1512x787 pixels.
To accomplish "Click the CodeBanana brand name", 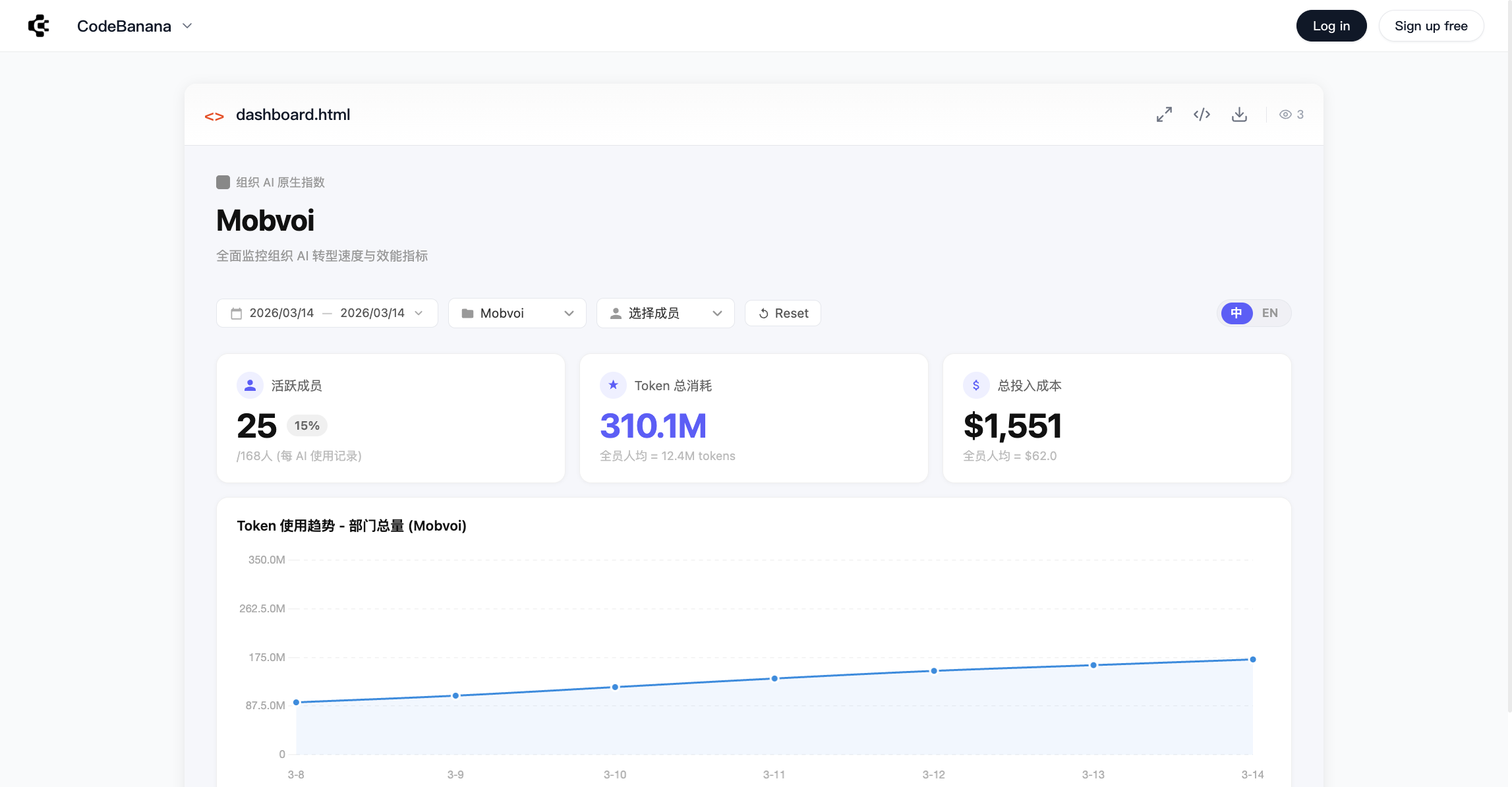I will 124,26.
